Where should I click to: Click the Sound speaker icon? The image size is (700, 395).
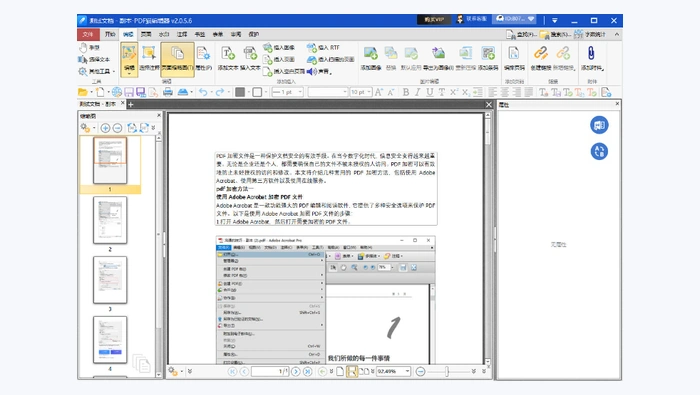[312, 71]
